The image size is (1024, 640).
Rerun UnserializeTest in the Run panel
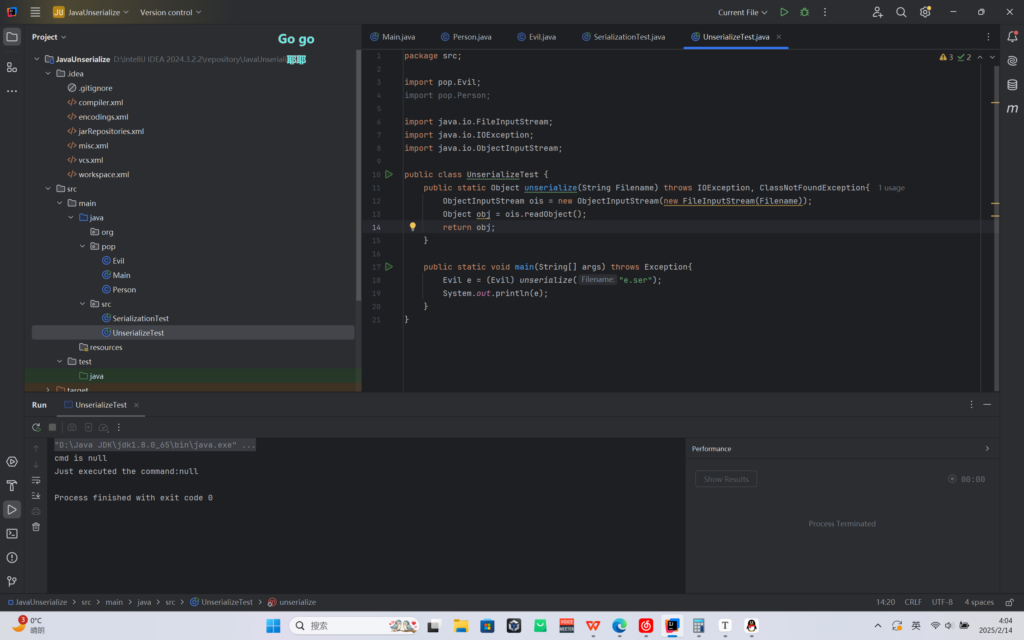pos(36,427)
